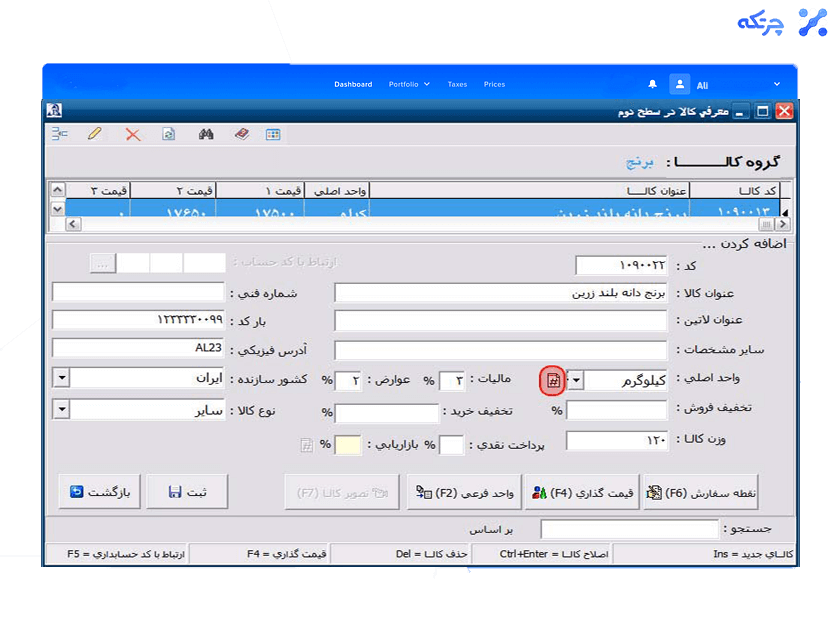Click the book icon in toolbar

[x=242, y=134]
